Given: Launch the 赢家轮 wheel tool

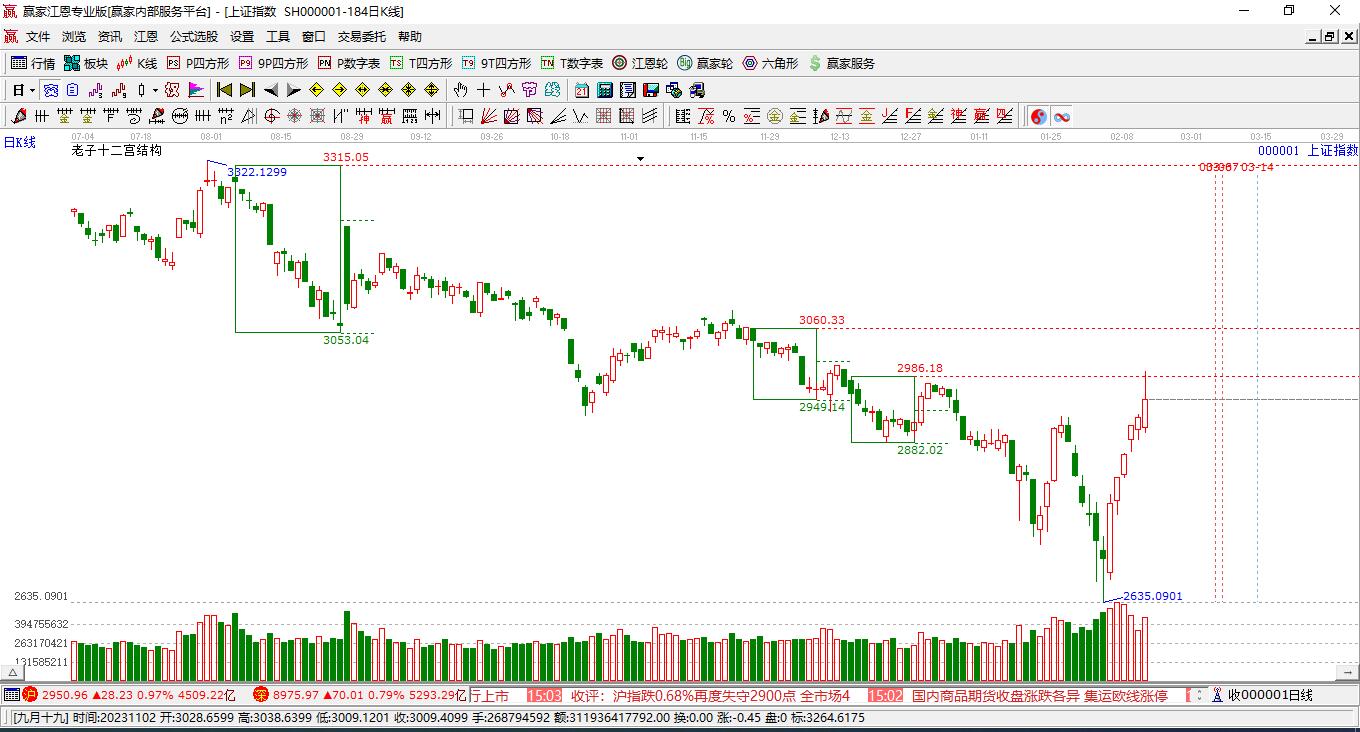Looking at the screenshot, I should [705, 63].
